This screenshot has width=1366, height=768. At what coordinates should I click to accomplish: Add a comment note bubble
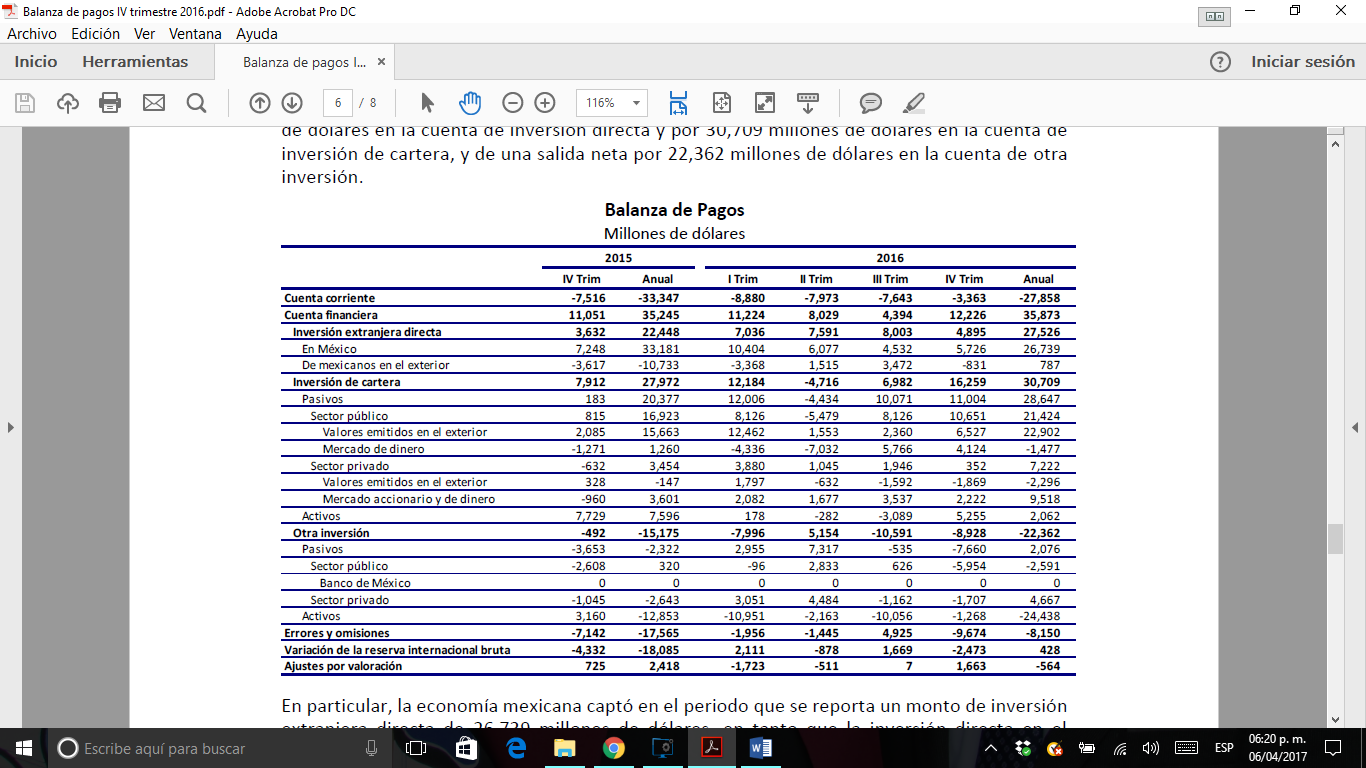pos(871,103)
